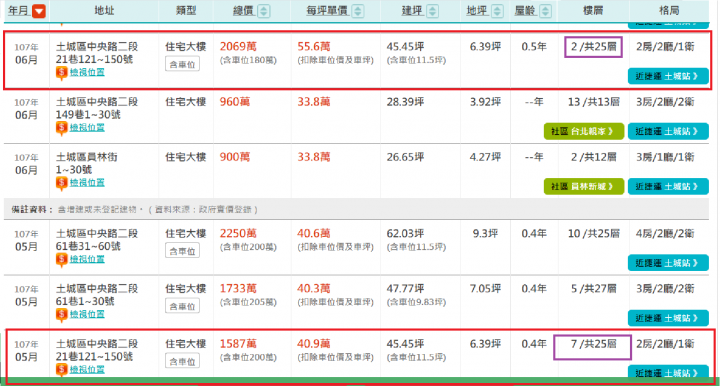Click the 5 /共27層 floor cell
The width and height of the screenshot is (720, 386).
coord(593,288)
